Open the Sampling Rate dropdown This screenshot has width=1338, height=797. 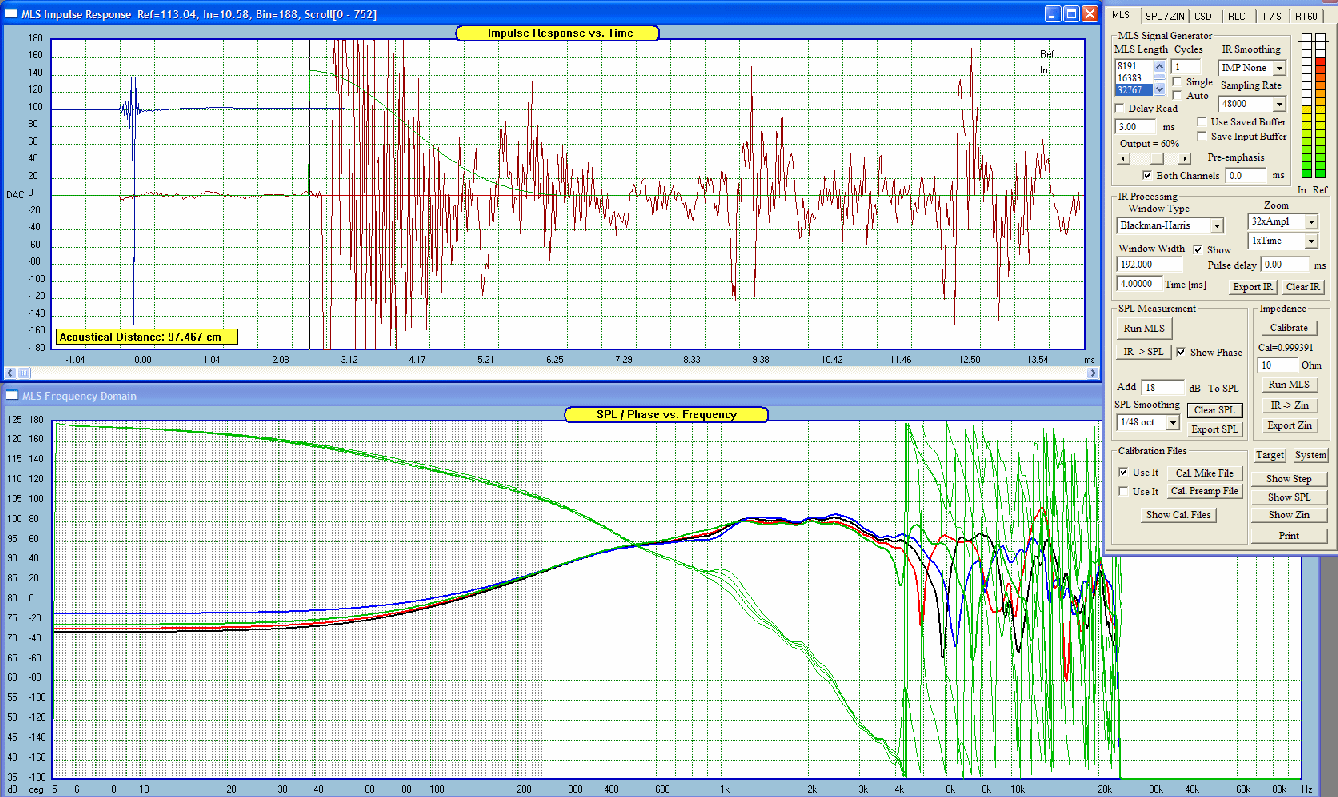tap(1279, 104)
